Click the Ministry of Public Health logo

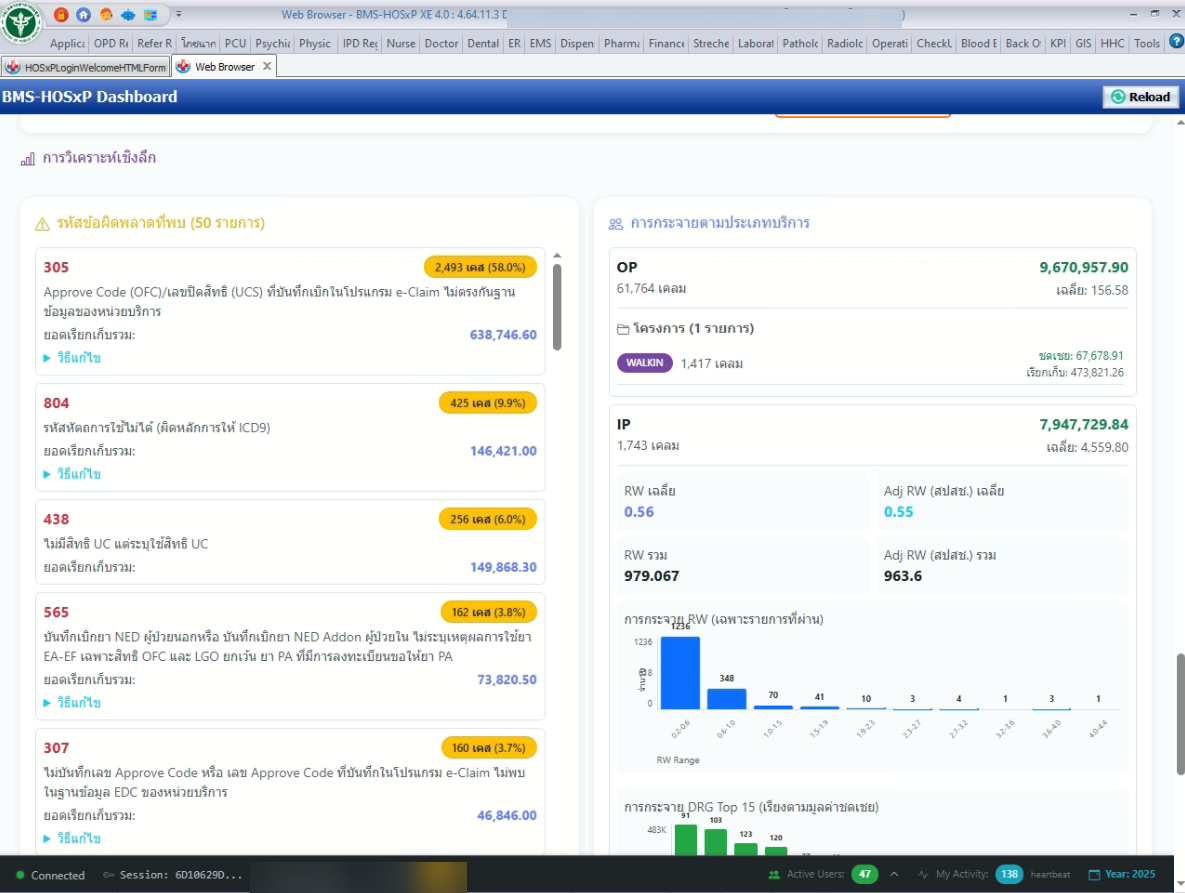pos(21,21)
